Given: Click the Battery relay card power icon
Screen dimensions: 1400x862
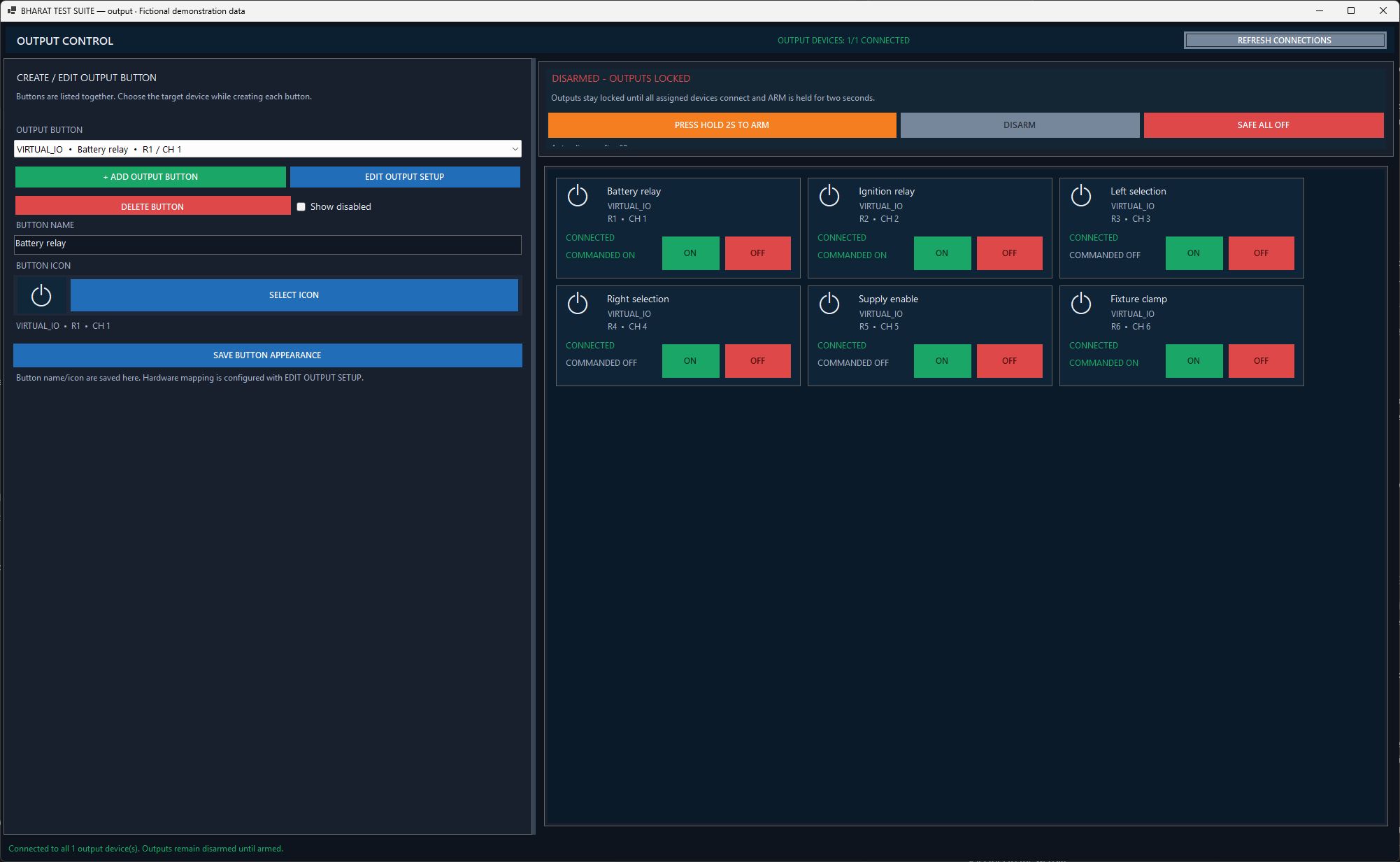Looking at the screenshot, I should tap(578, 195).
